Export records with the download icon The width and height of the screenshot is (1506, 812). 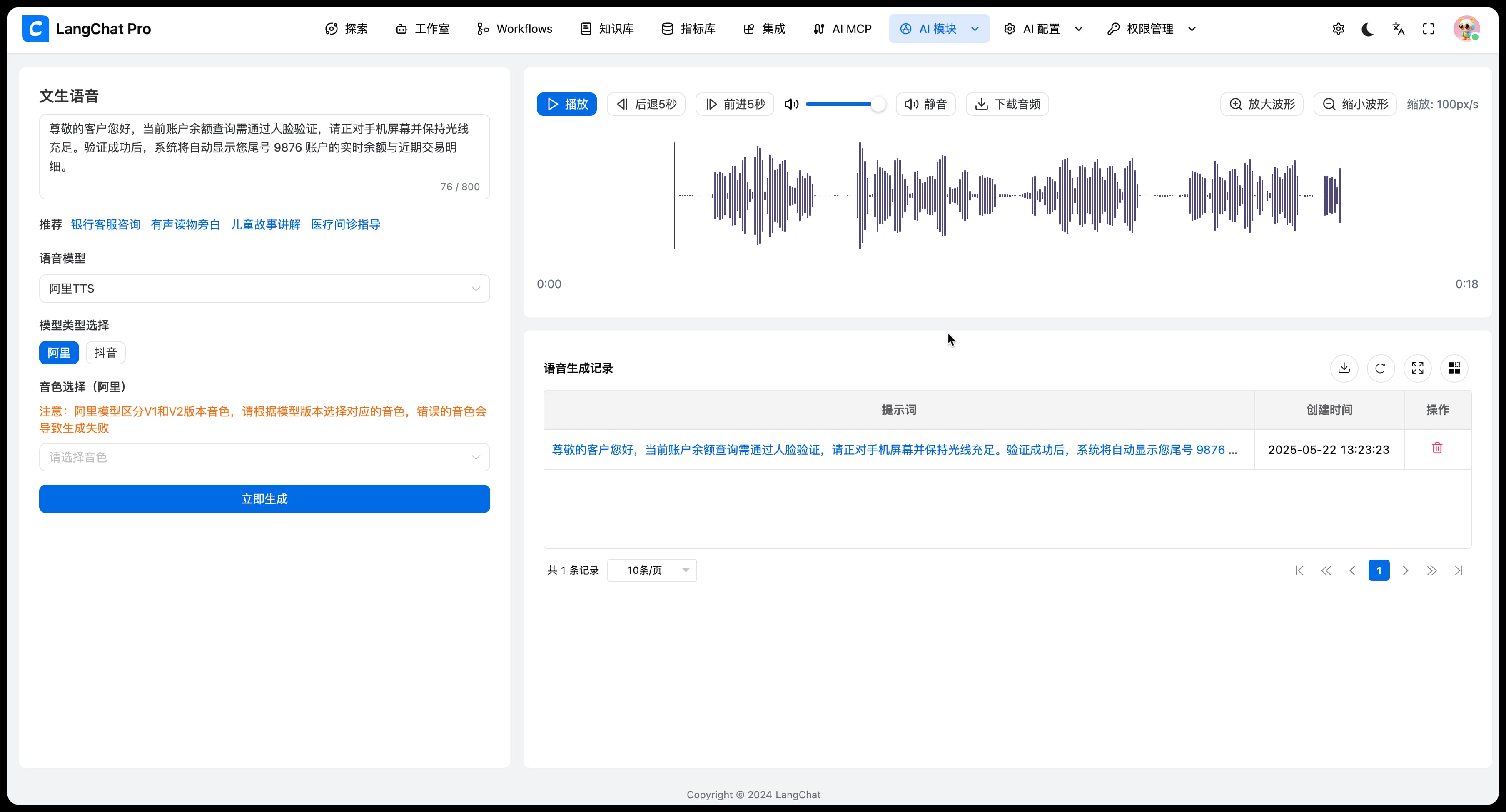[x=1344, y=368]
